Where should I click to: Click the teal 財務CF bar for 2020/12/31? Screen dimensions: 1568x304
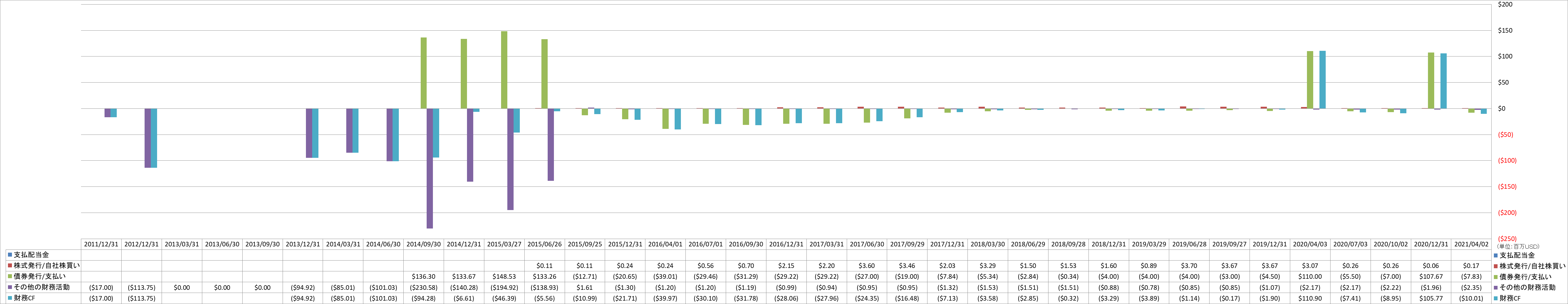pyautogui.click(x=1443, y=81)
